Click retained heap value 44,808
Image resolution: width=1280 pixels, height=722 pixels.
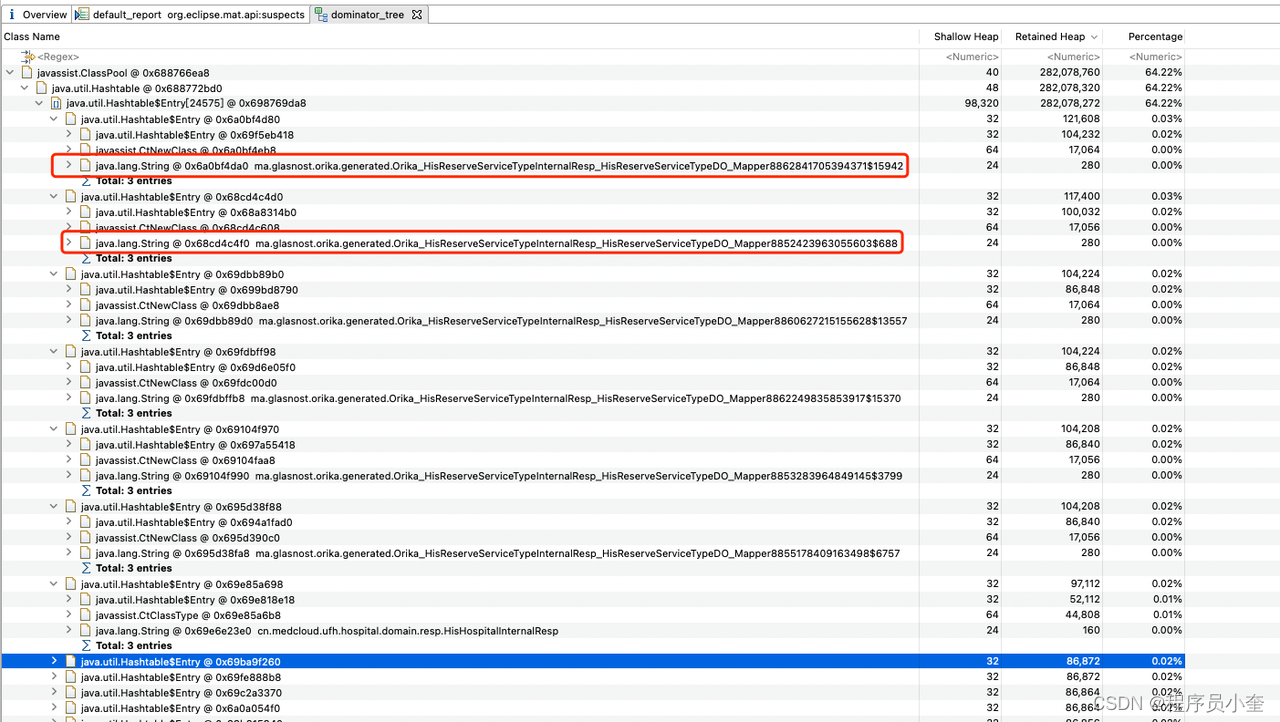click(x=1082, y=615)
